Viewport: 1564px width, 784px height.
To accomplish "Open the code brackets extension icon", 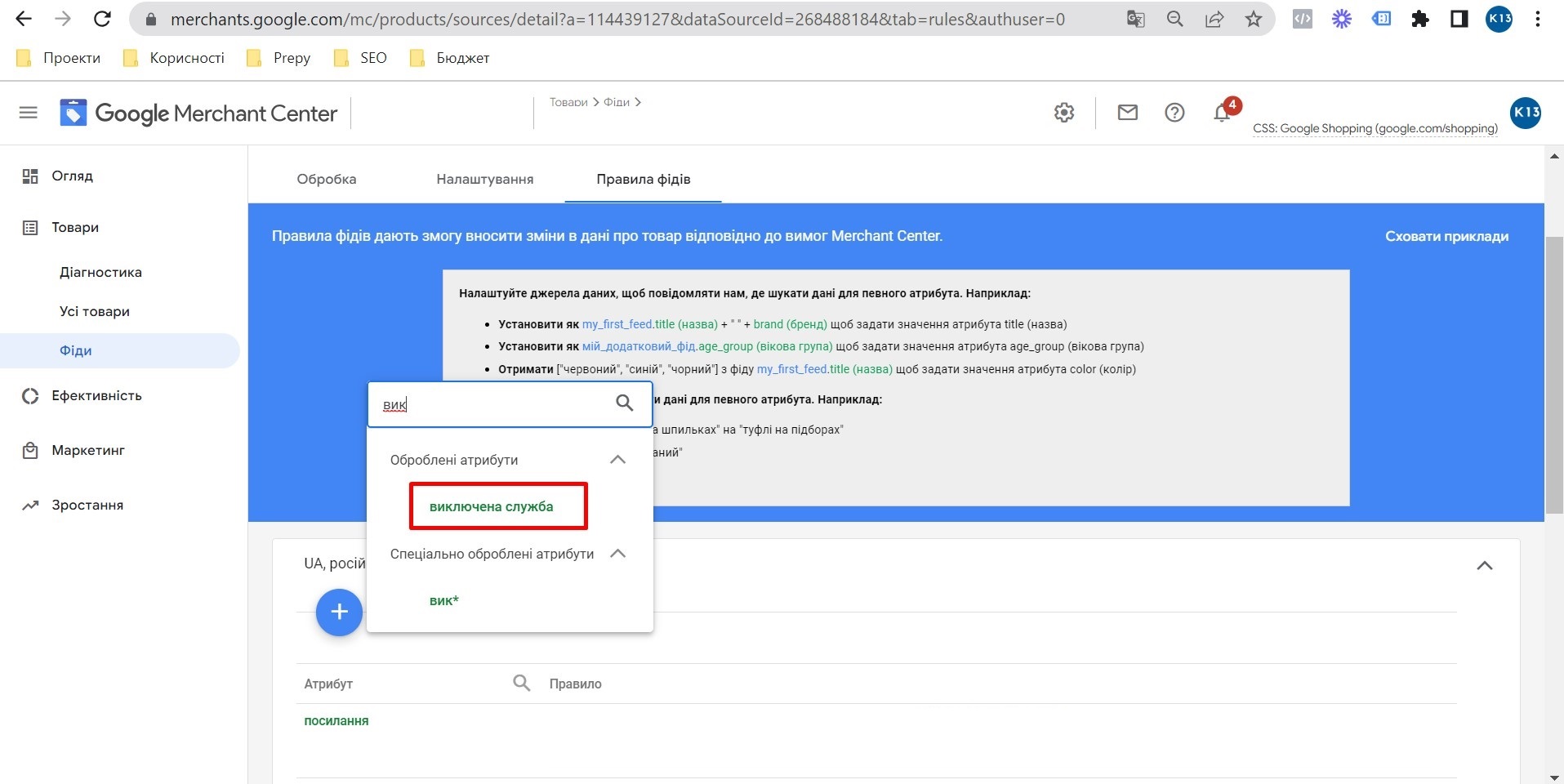I will 1303,19.
